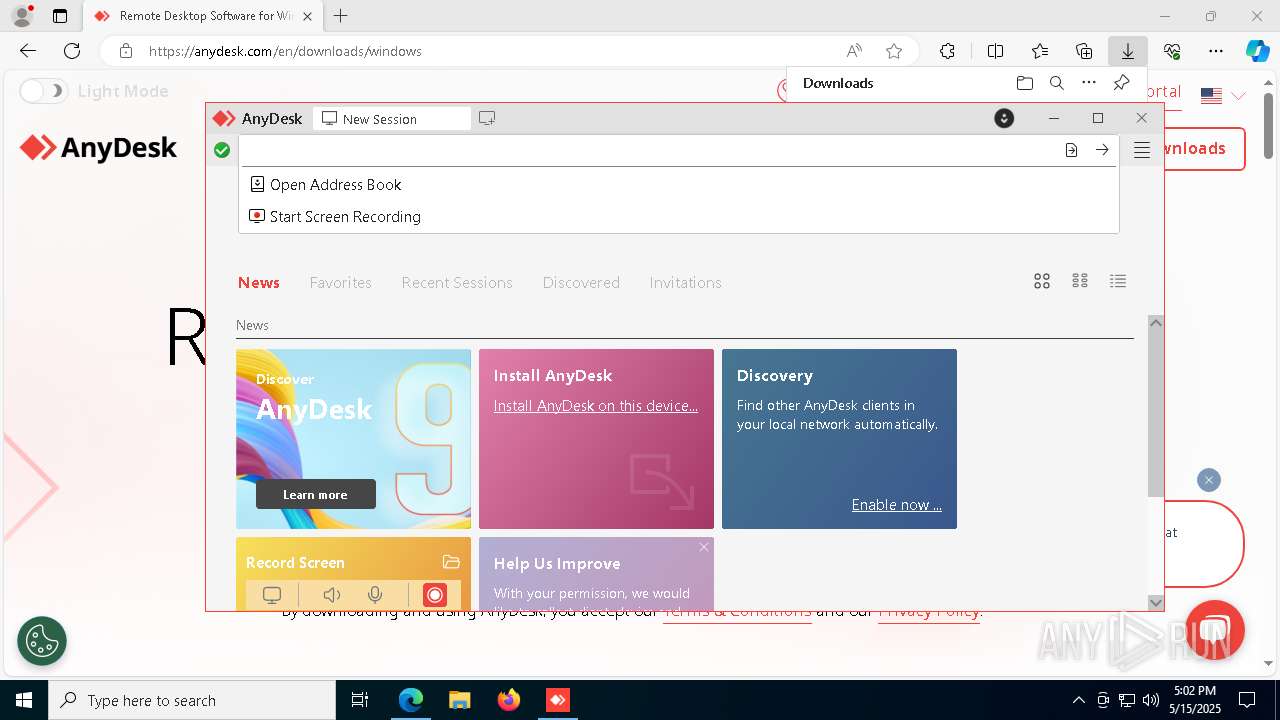Open the Record Screen folder icon
1280x720 pixels.
451,562
